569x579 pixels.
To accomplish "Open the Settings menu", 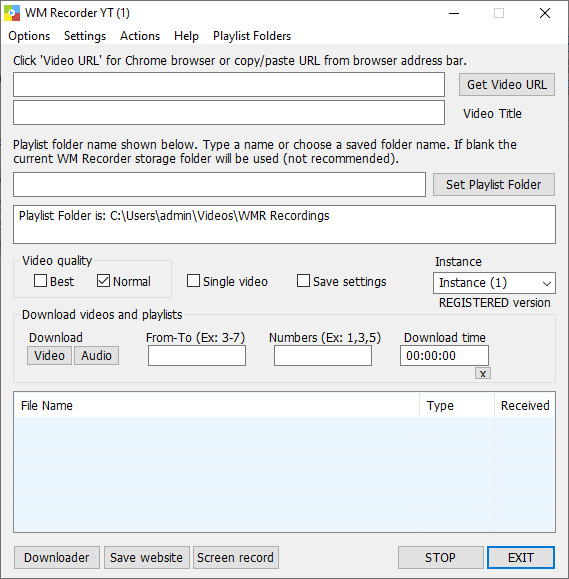I will pos(85,36).
